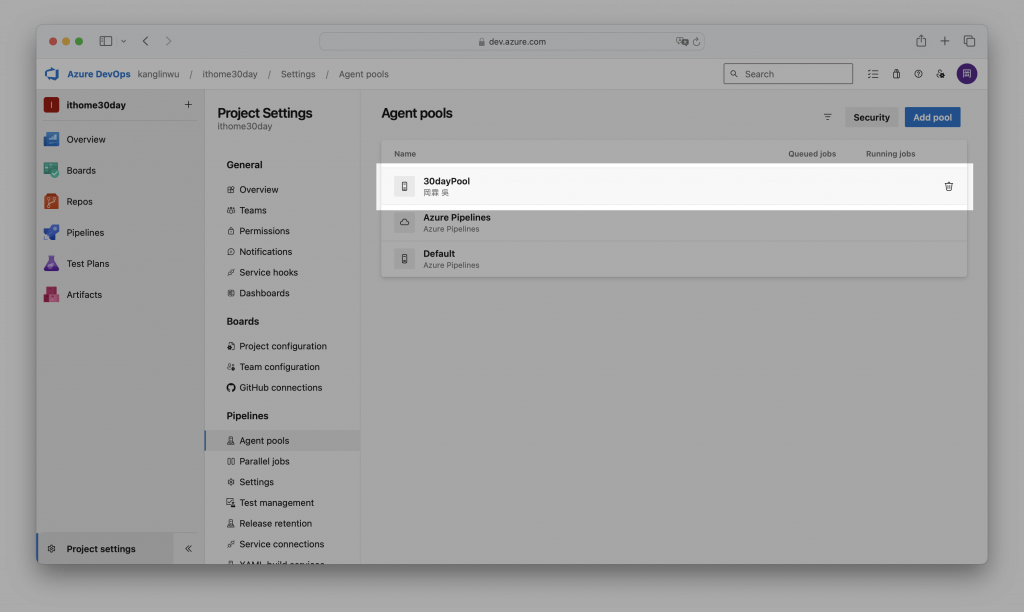Viewport: 1024px width, 612px height.
Task: Open the Marketplace bag icon
Action: (896, 74)
